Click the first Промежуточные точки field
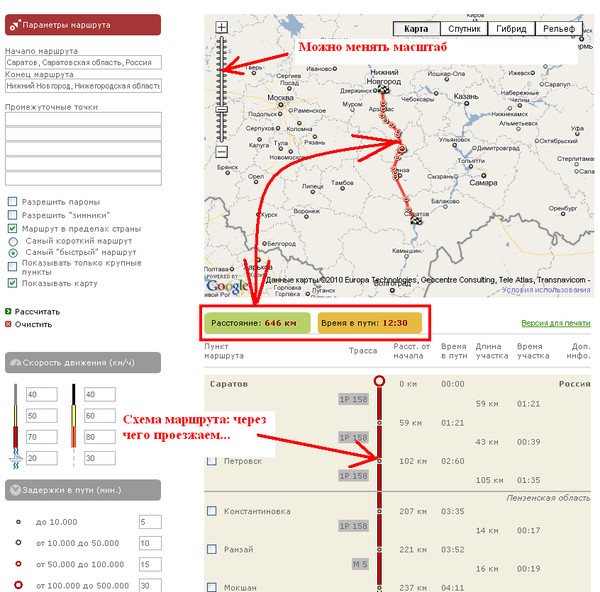This screenshot has height=592, width=600. tap(83, 119)
